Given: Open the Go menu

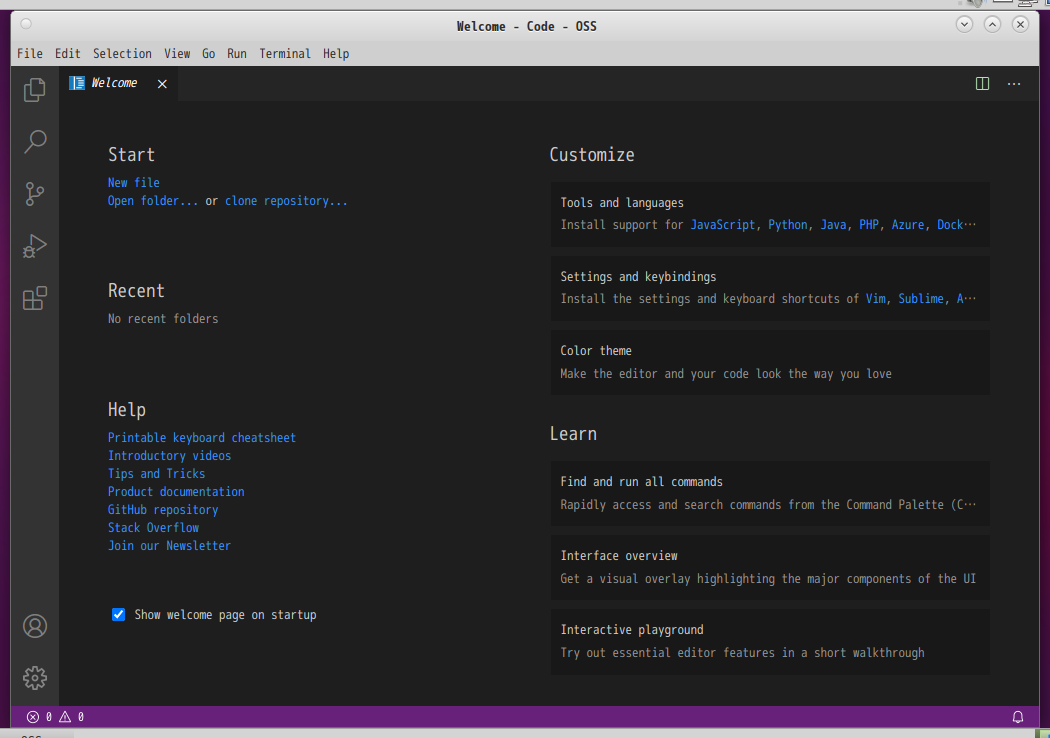Looking at the screenshot, I should click(209, 54).
